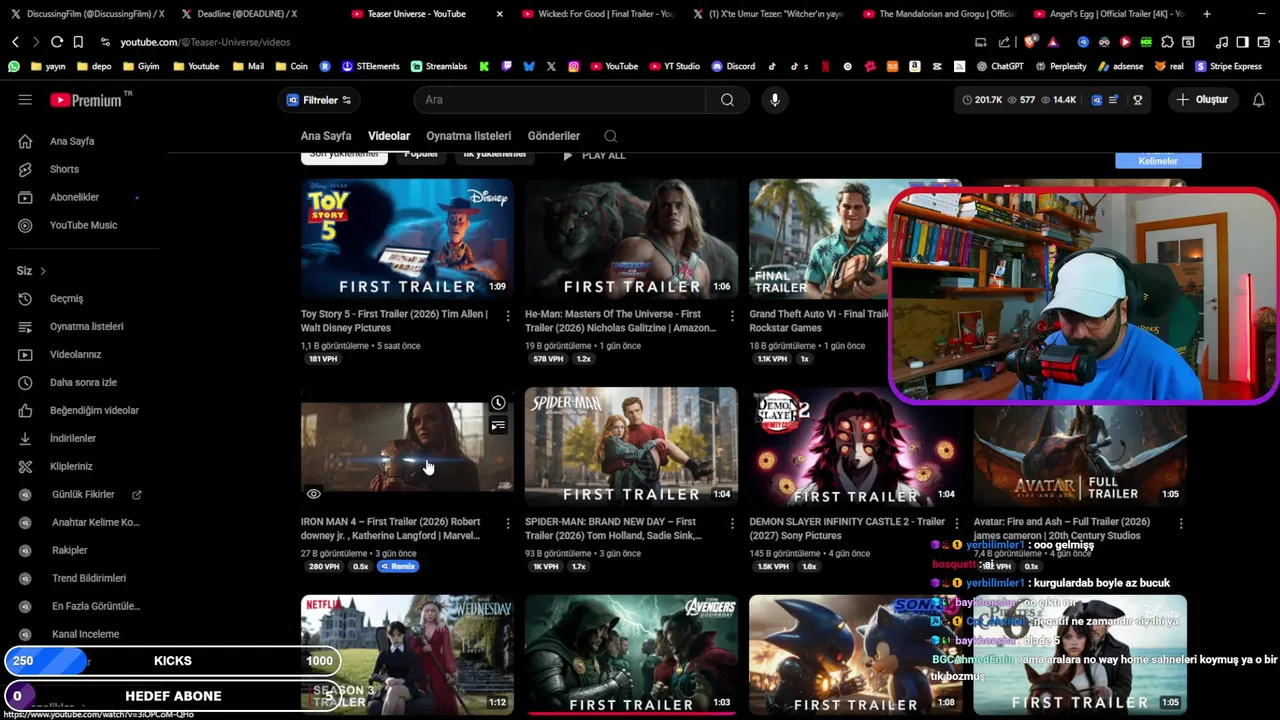Screen dimensions: 1280x720
Task: Open the Gönderiler channel tab
Action: (x=554, y=136)
